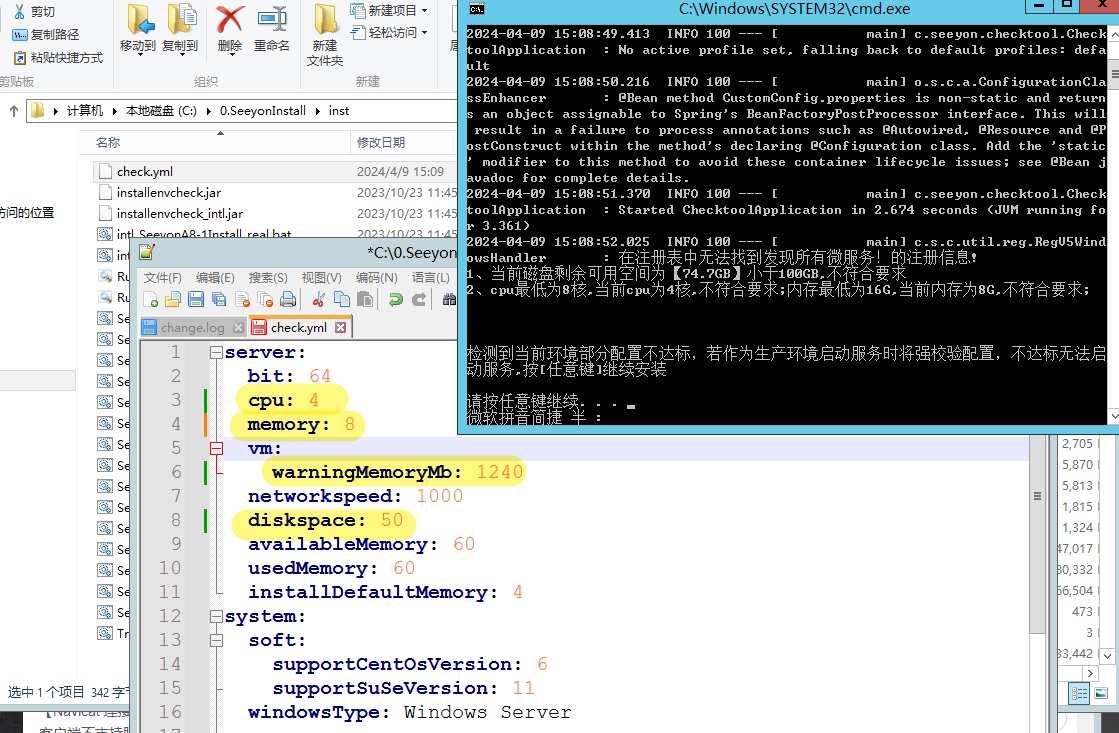1119x733 pixels.
Task: Open the 文件(F) menu
Action: [x=163, y=278]
